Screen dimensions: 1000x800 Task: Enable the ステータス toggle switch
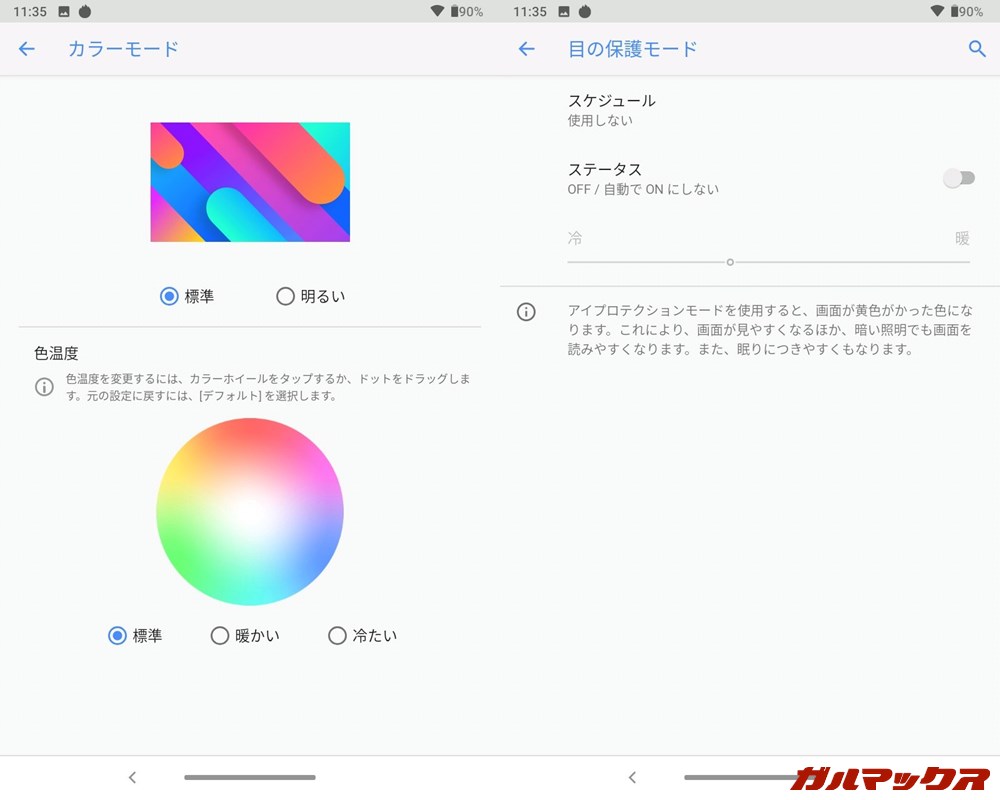959,177
